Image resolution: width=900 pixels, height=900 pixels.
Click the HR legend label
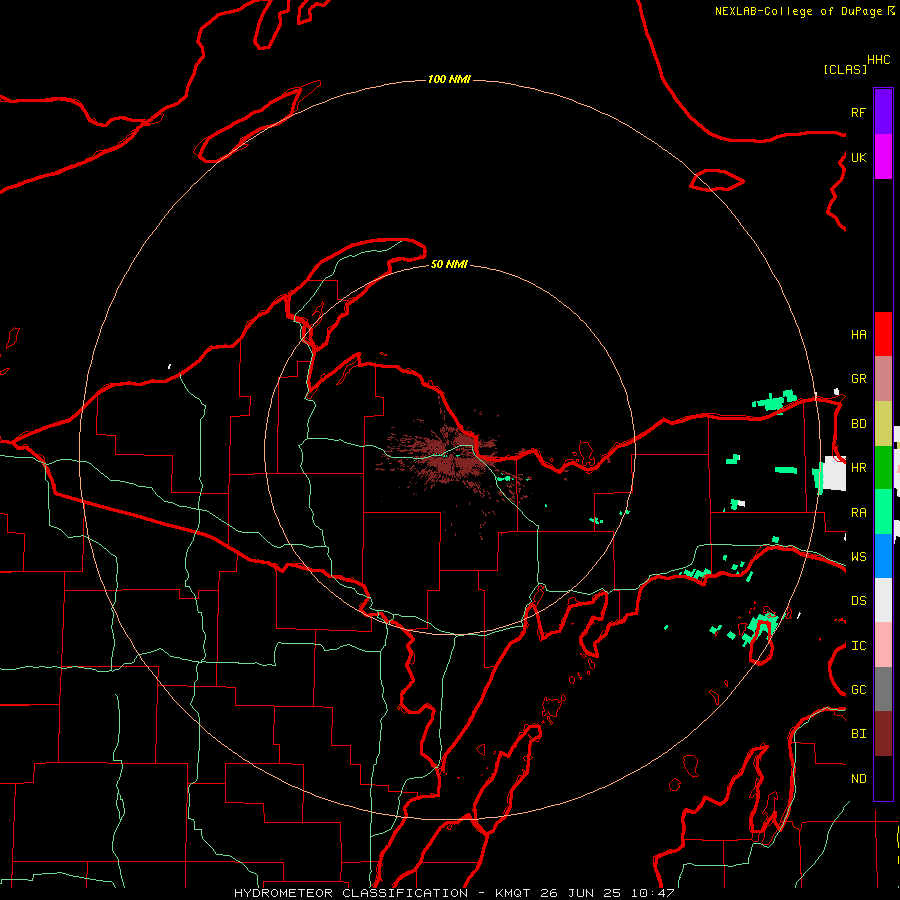tap(858, 468)
